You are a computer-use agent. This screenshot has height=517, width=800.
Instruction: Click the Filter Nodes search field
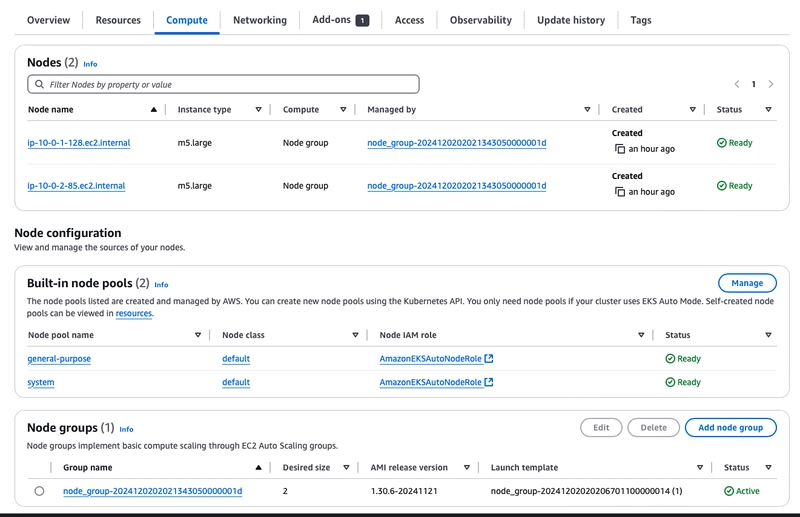click(223, 85)
